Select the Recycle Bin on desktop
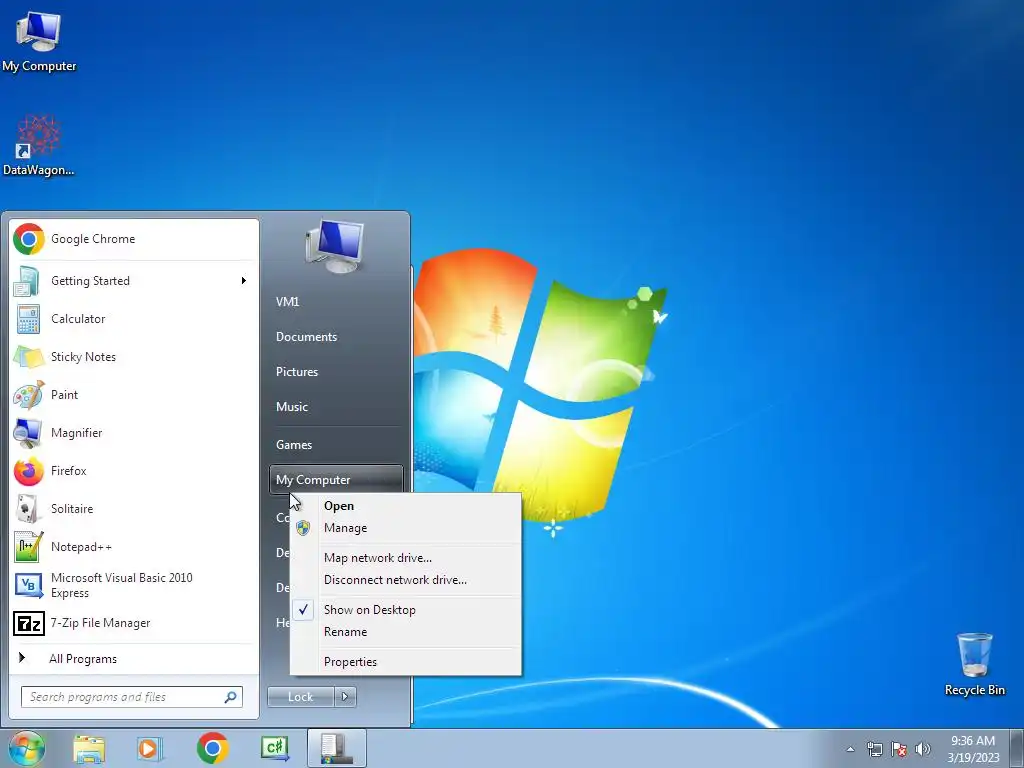Screen dimensions: 1024x768 [x=974, y=664]
